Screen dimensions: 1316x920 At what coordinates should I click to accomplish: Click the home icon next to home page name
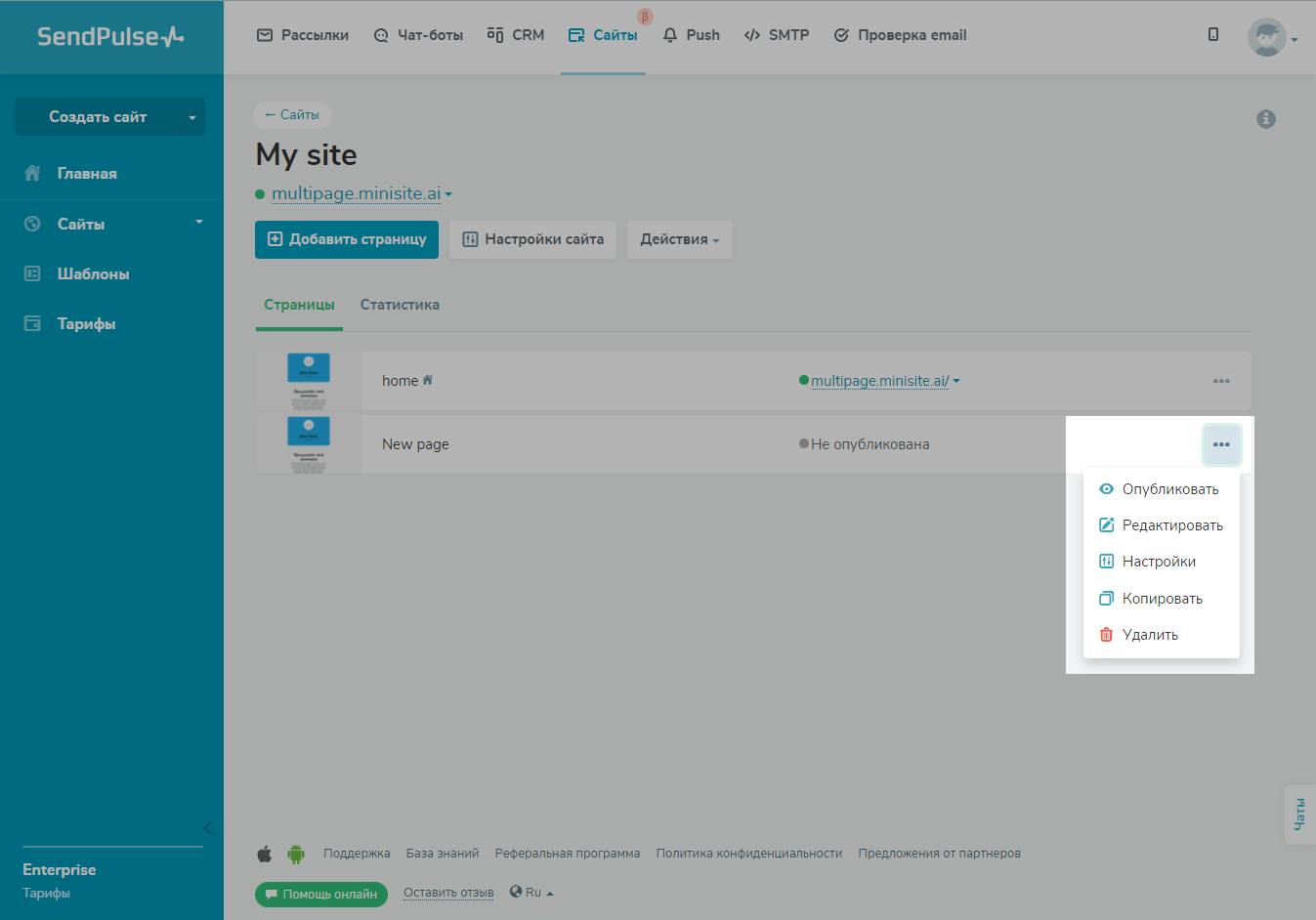point(427,380)
